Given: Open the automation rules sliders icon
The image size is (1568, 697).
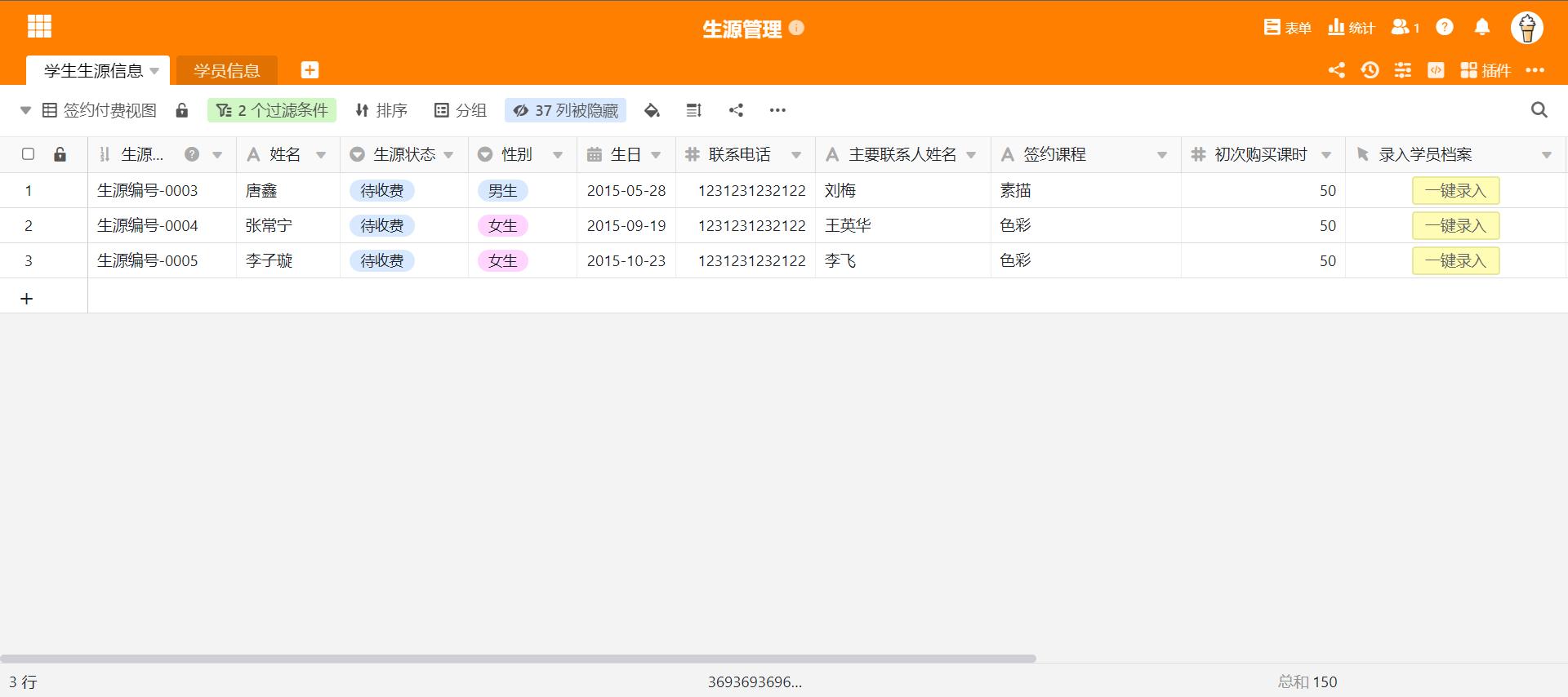Looking at the screenshot, I should click(1403, 70).
